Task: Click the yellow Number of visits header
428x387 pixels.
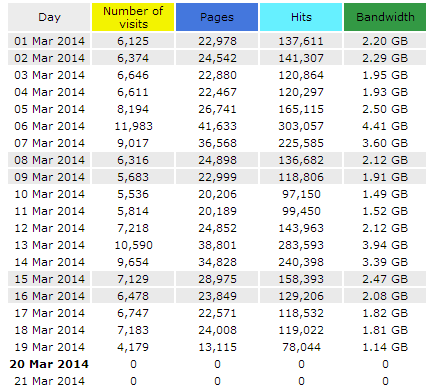Action: [x=133, y=17]
